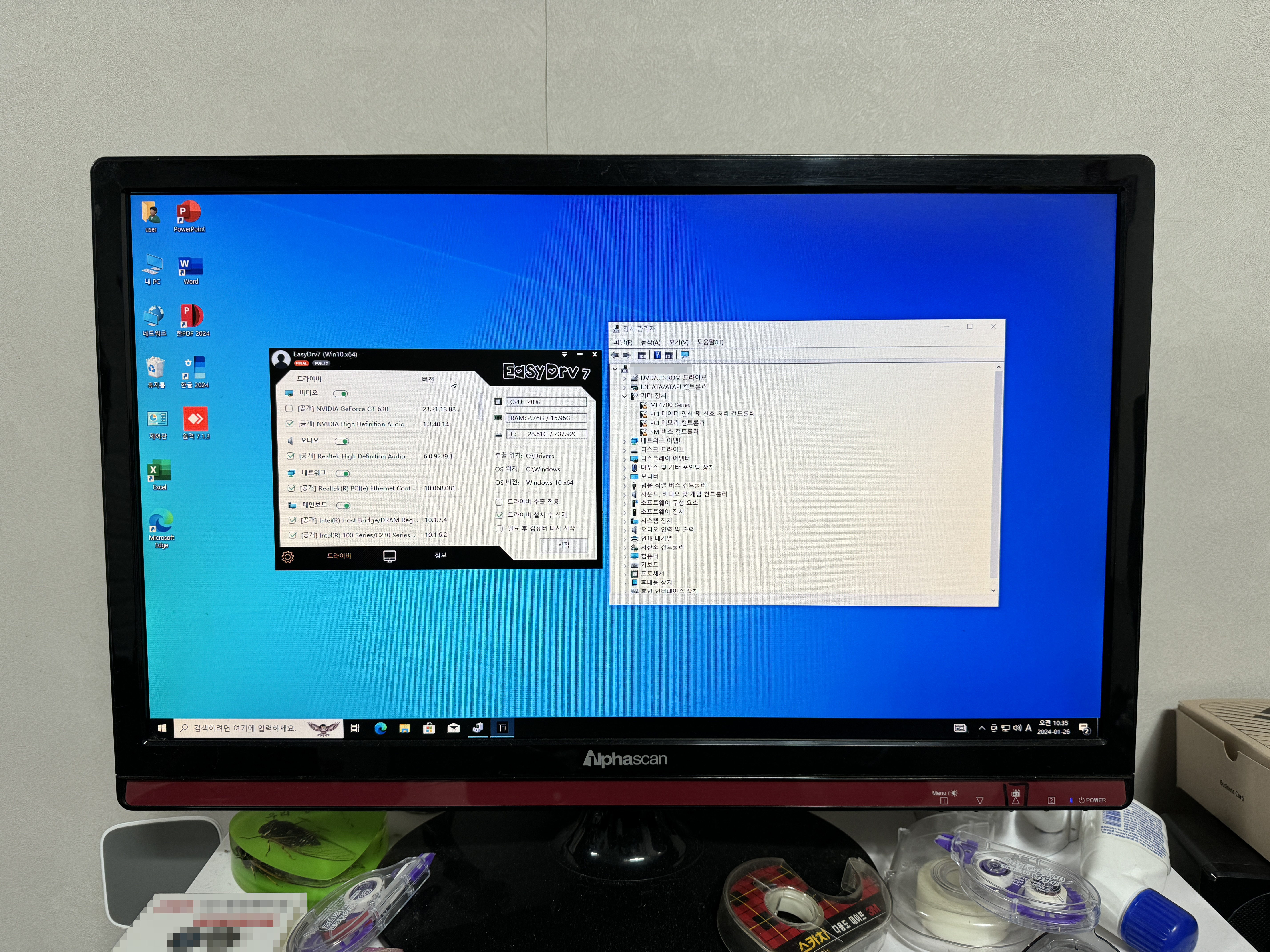
Task: Switch to the 드라이버 tab in EasyDrv7
Action: point(339,556)
